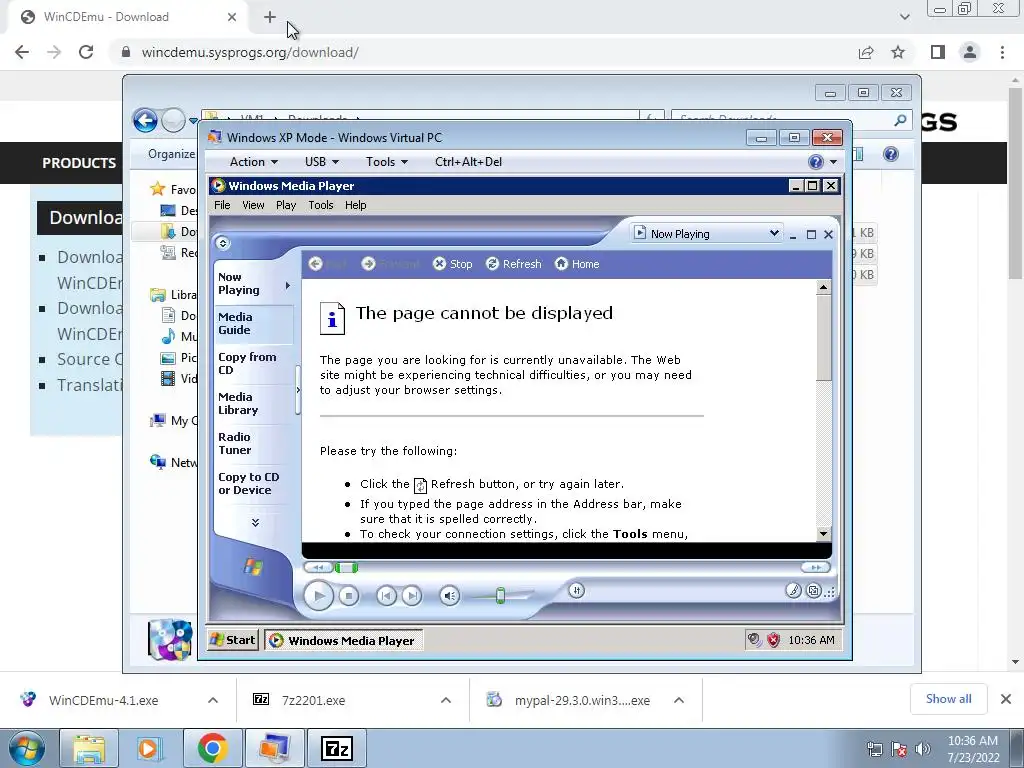Open the USB dropdown in Virtual PC
Image resolution: width=1024 pixels, height=768 pixels.
(x=321, y=162)
